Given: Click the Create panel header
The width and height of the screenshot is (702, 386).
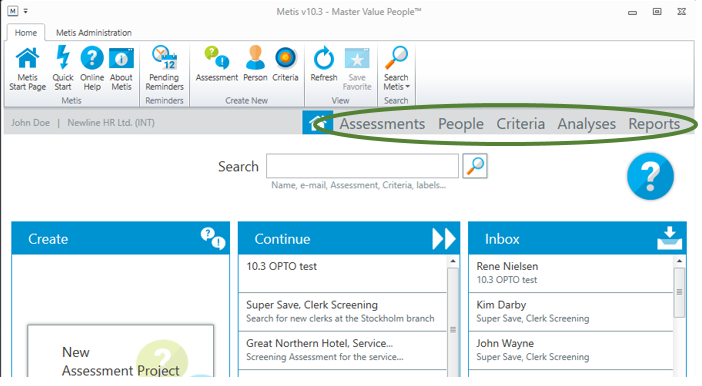Looking at the screenshot, I should (120, 238).
